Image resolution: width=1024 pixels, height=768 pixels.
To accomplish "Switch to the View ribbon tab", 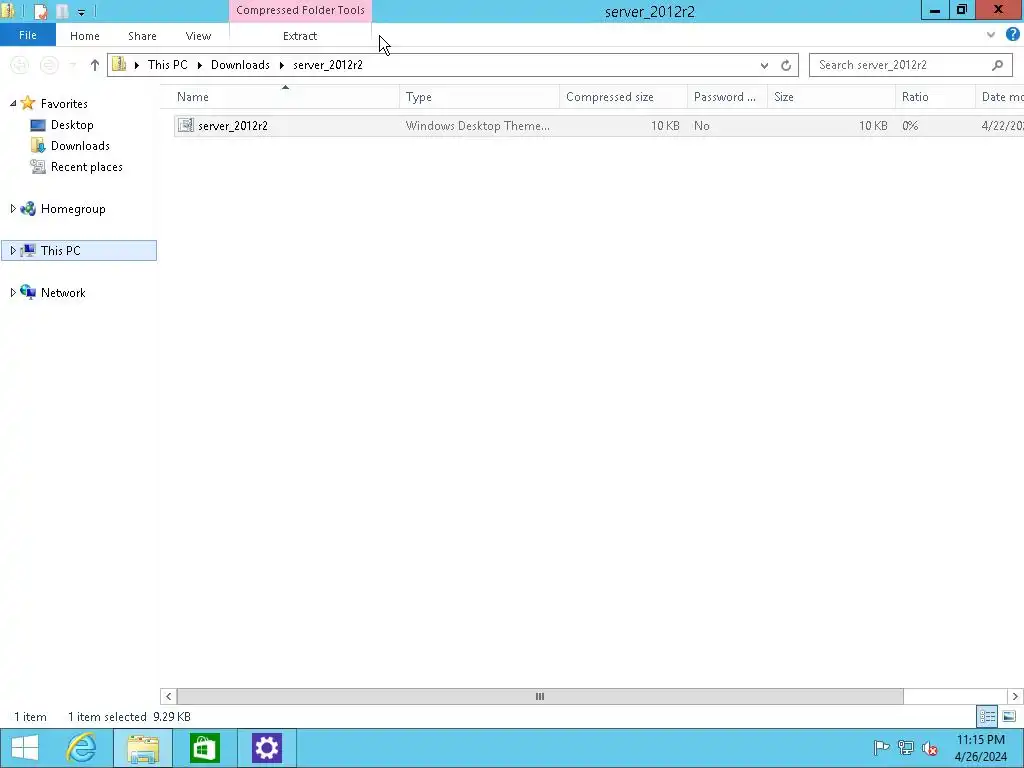I will (198, 36).
